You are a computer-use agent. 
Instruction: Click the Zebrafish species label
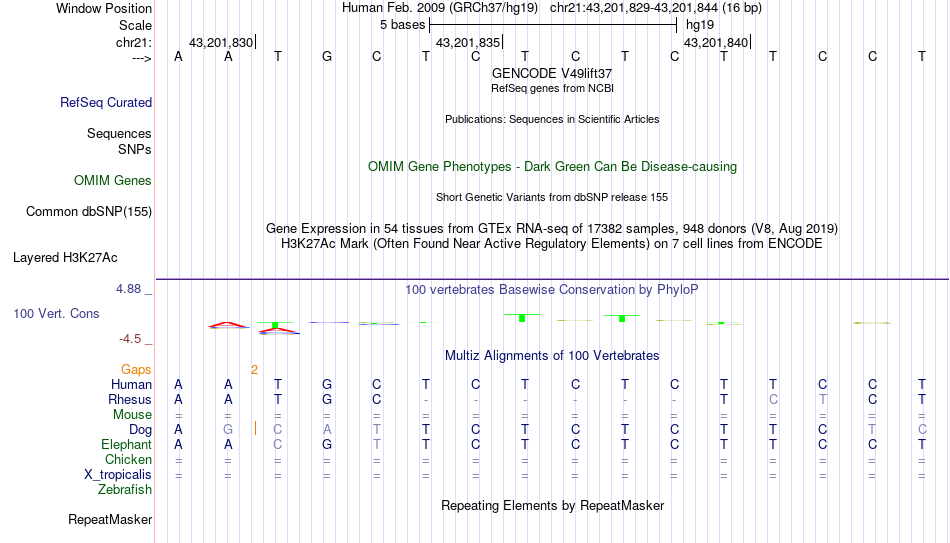click(x=125, y=489)
